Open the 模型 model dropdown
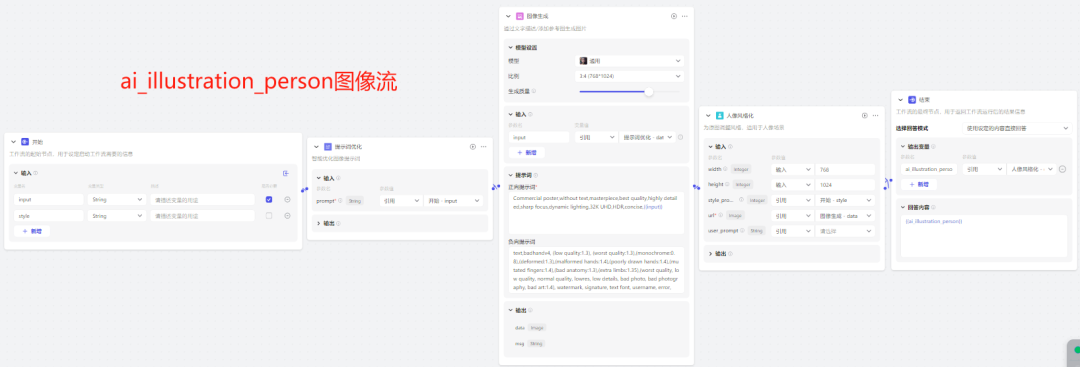 pos(630,61)
